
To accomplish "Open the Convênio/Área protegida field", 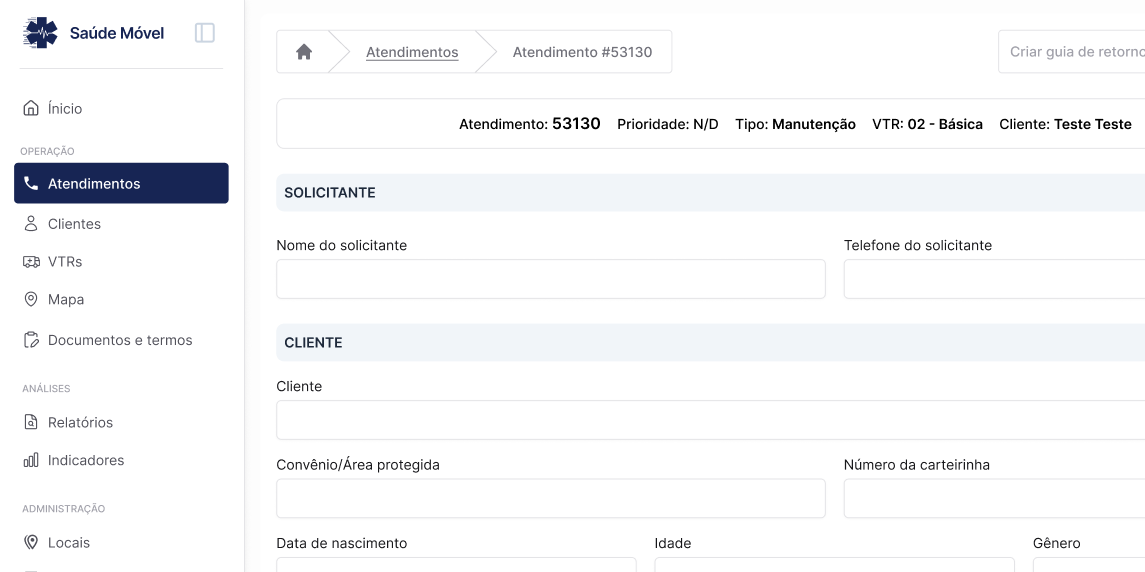I will pos(551,499).
